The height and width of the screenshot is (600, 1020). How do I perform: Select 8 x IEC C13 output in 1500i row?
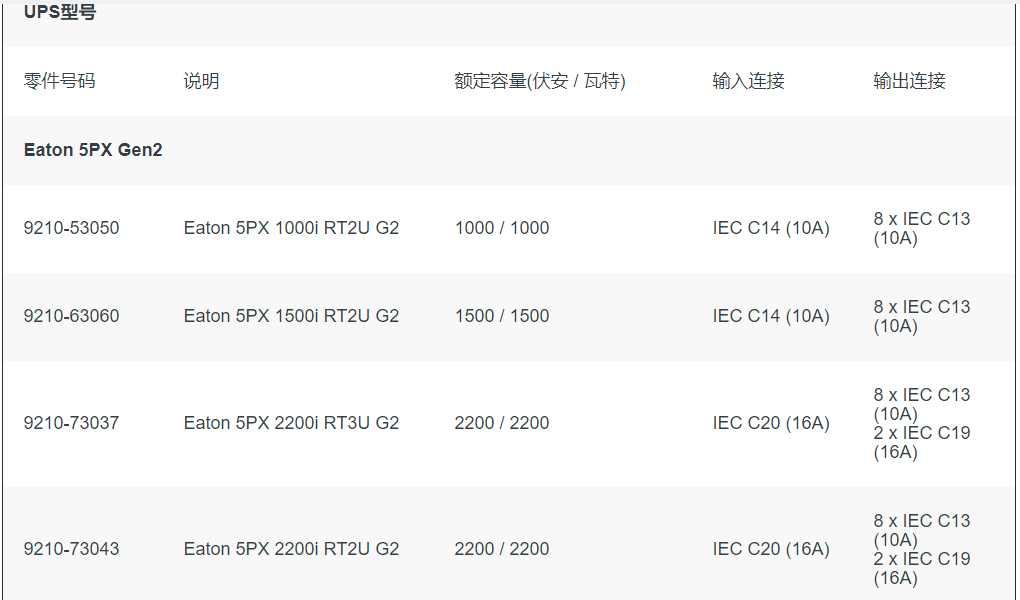point(922,316)
